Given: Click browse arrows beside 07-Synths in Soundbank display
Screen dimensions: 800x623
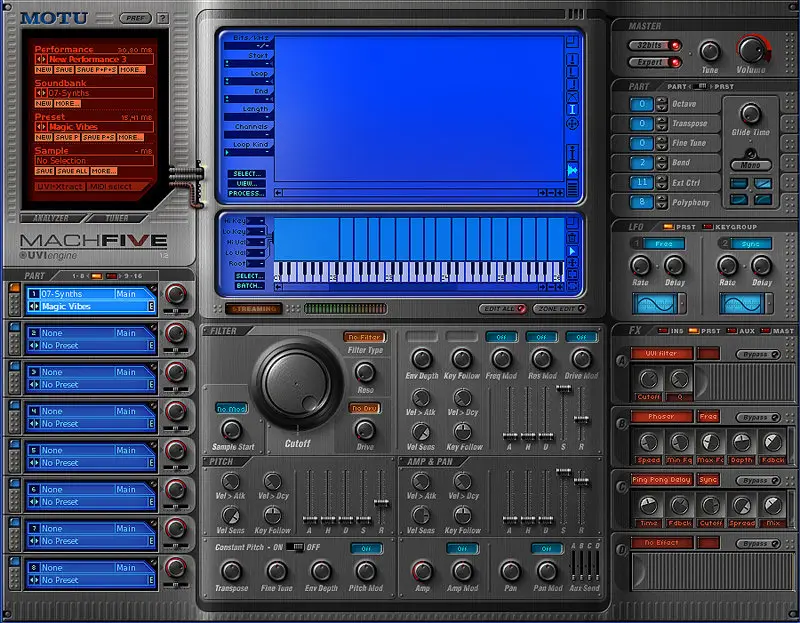Looking at the screenshot, I should click(x=40, y=93).
